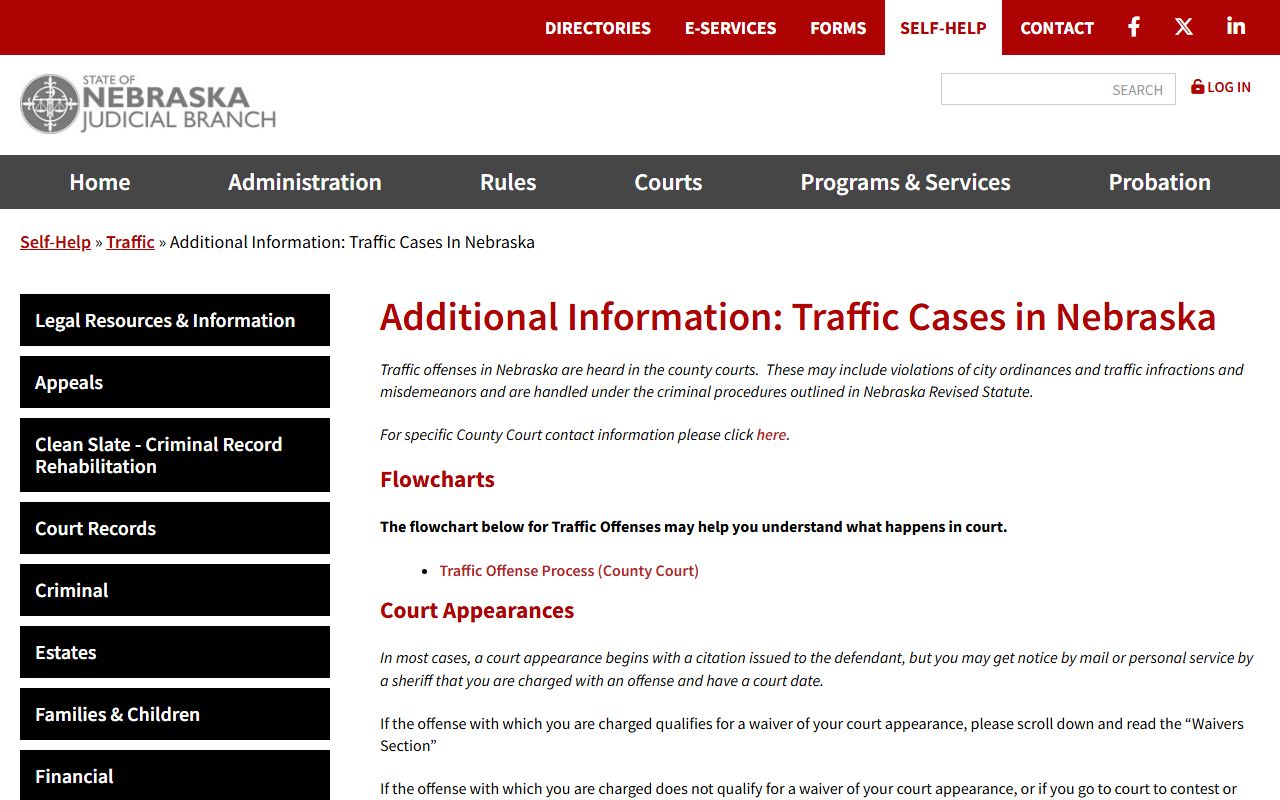Click the Nebraska Judicial Branch logo
This screenshot has height=800, width=1280.
coord(148,104)
